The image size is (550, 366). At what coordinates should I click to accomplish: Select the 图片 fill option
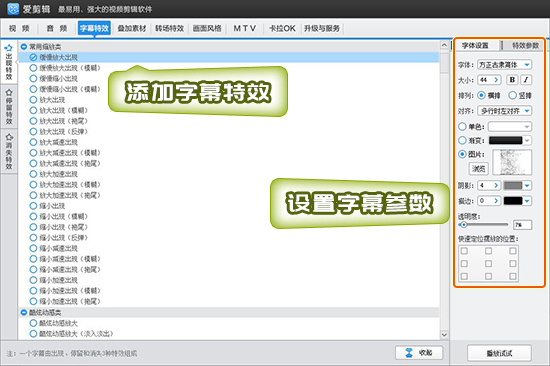462,154
